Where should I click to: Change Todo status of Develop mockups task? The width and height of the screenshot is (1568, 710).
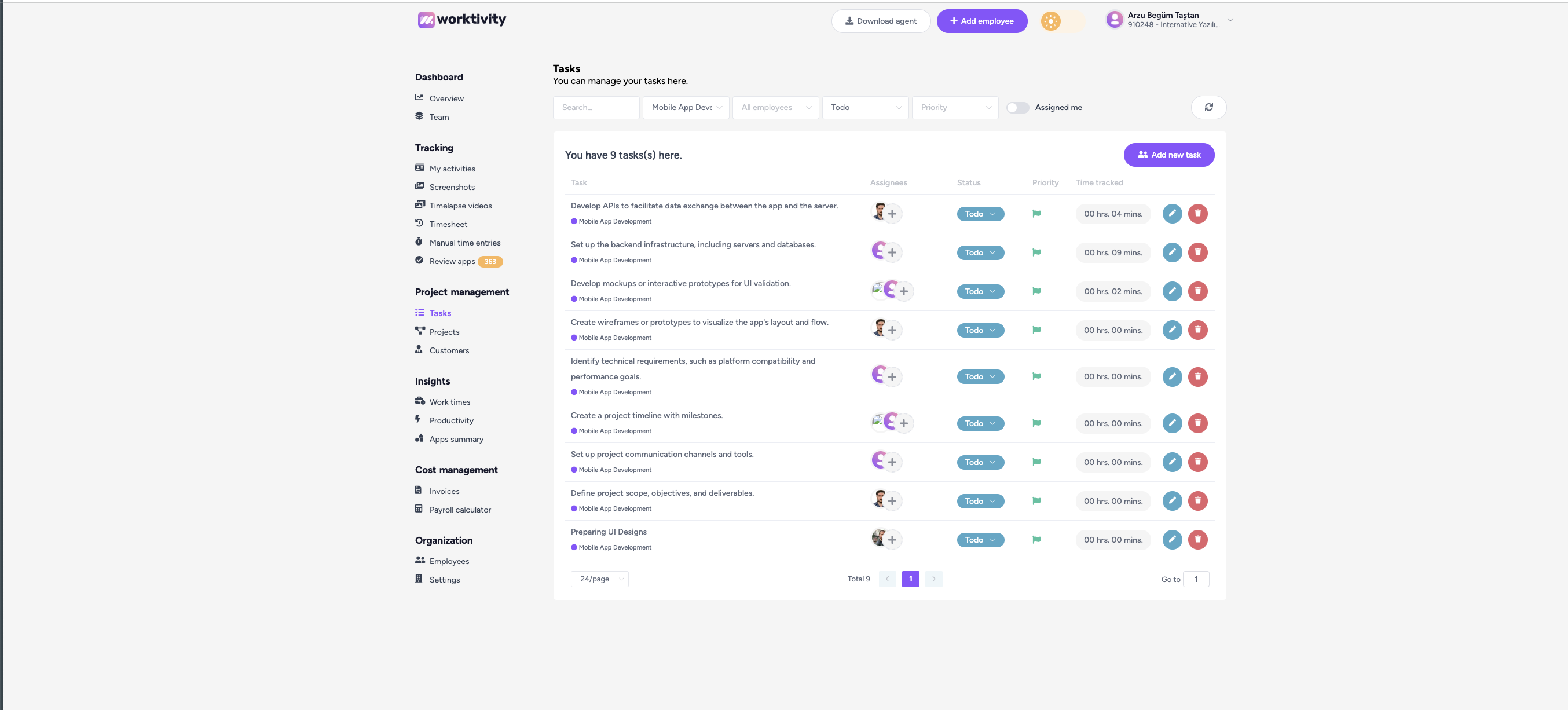coord(980,292)
